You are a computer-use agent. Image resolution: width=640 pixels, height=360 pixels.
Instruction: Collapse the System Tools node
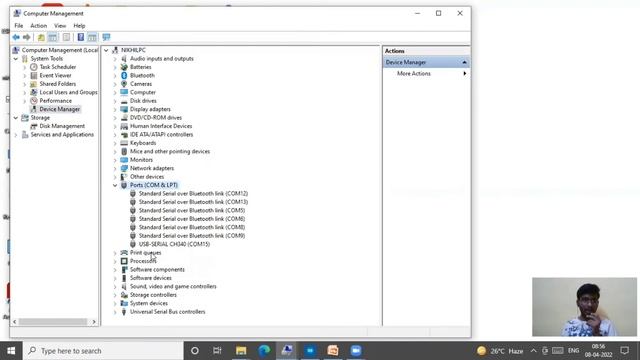click(16, 59)
